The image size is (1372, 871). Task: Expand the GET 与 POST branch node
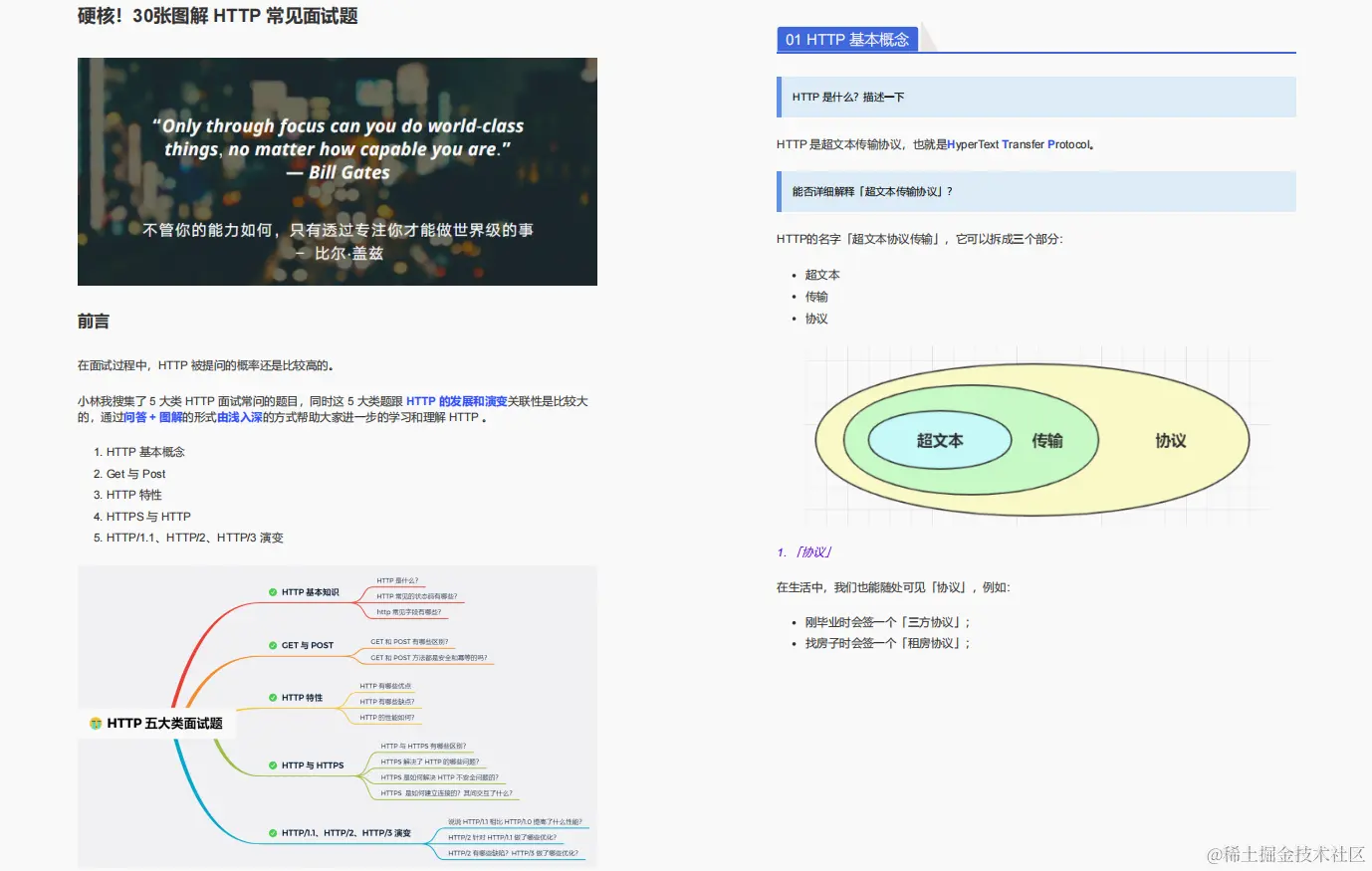[307, 645]
